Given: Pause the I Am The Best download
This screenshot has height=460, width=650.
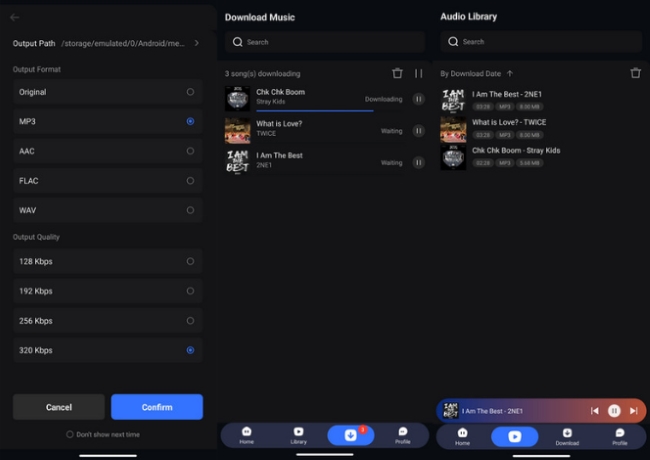Looking at the screenshot, I should [x=419, y=162].
